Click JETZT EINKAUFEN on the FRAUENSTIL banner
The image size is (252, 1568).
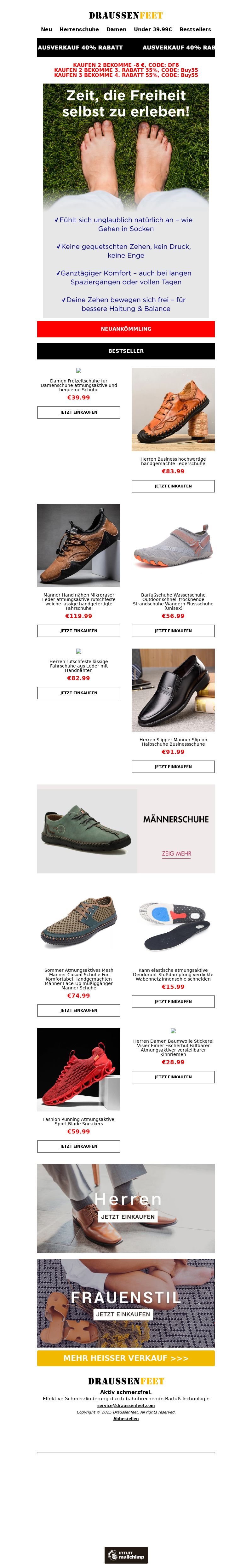coord(123,1314)
